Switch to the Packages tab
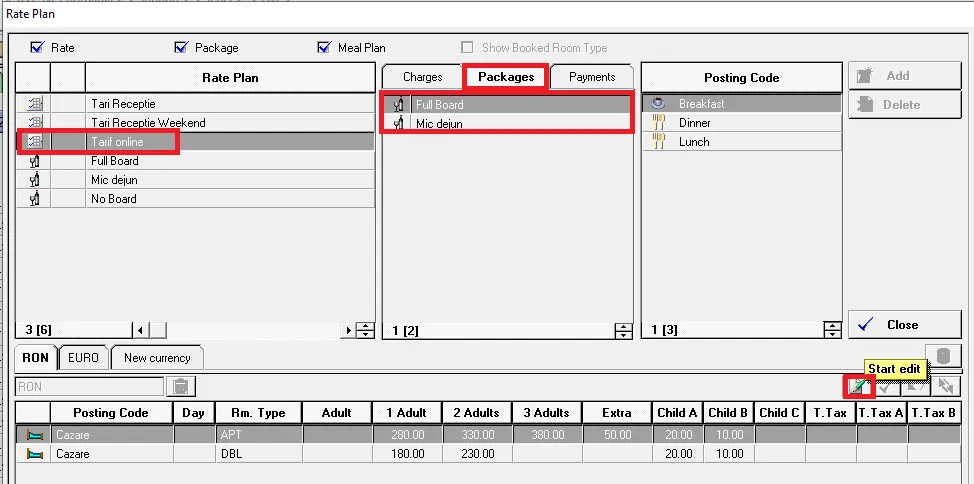Screen dimensions: 974x484 click(x=506, y=77)
